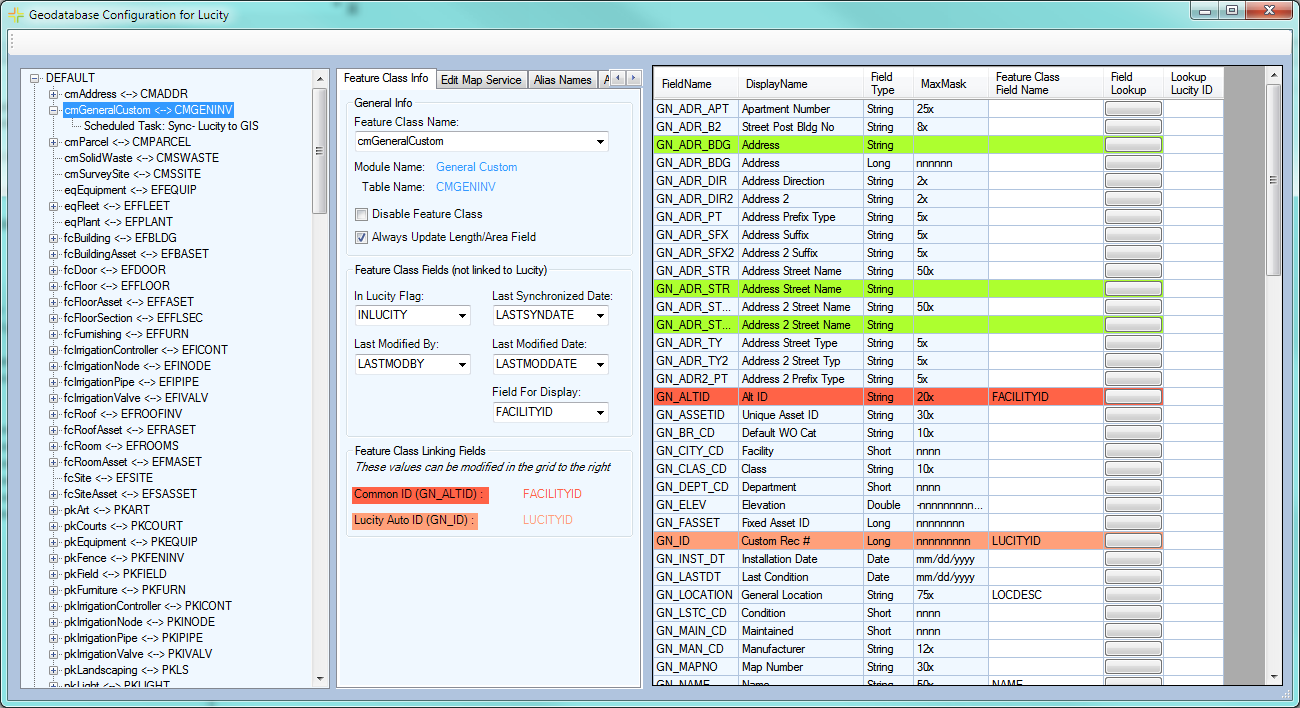Sort grid by DisplayName column header
This screenshot has height=708, width=1300.
click(x=801, y=84)
